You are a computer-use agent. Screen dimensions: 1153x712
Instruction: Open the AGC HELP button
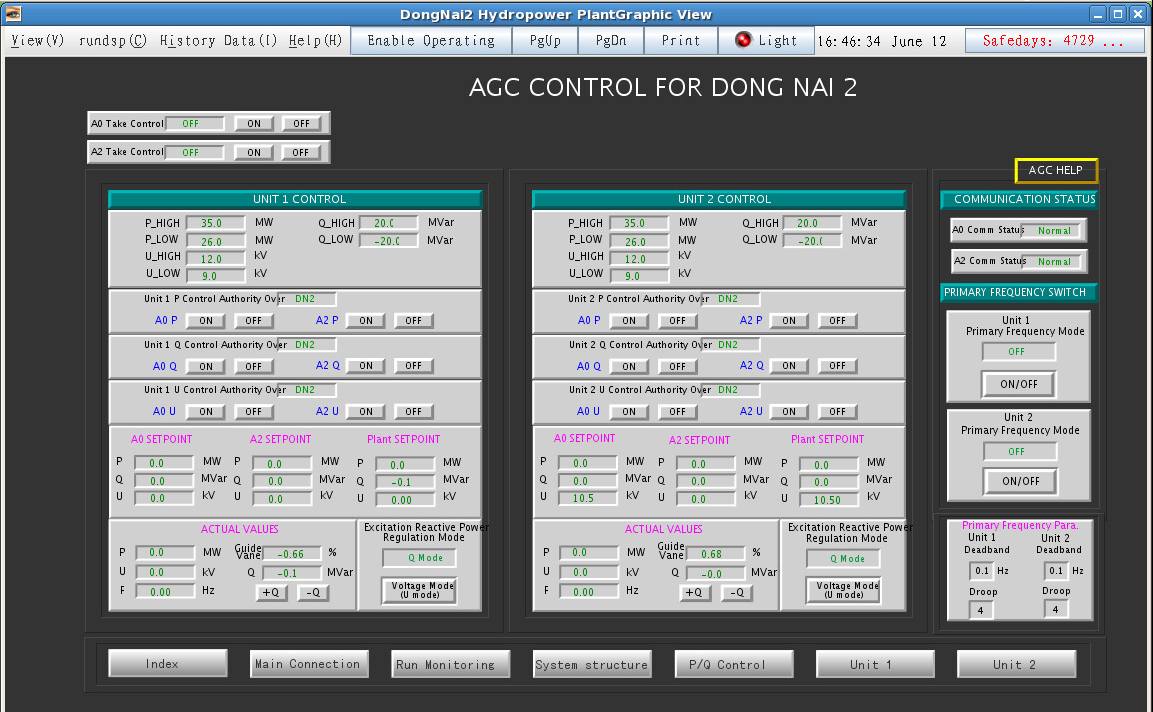pyautogui.click(x=1056, y=171)
